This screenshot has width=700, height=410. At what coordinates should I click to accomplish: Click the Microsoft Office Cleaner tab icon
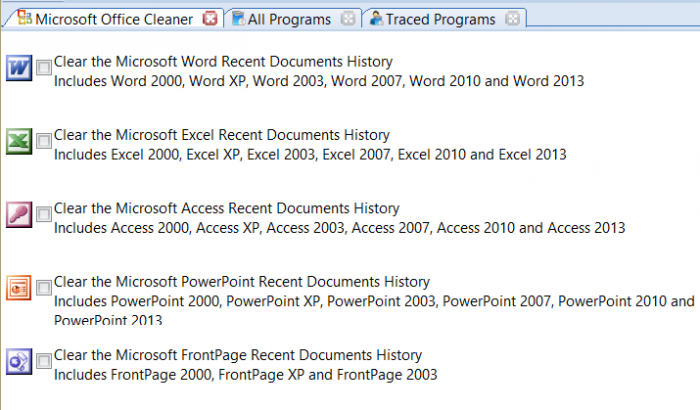(25, 18)
